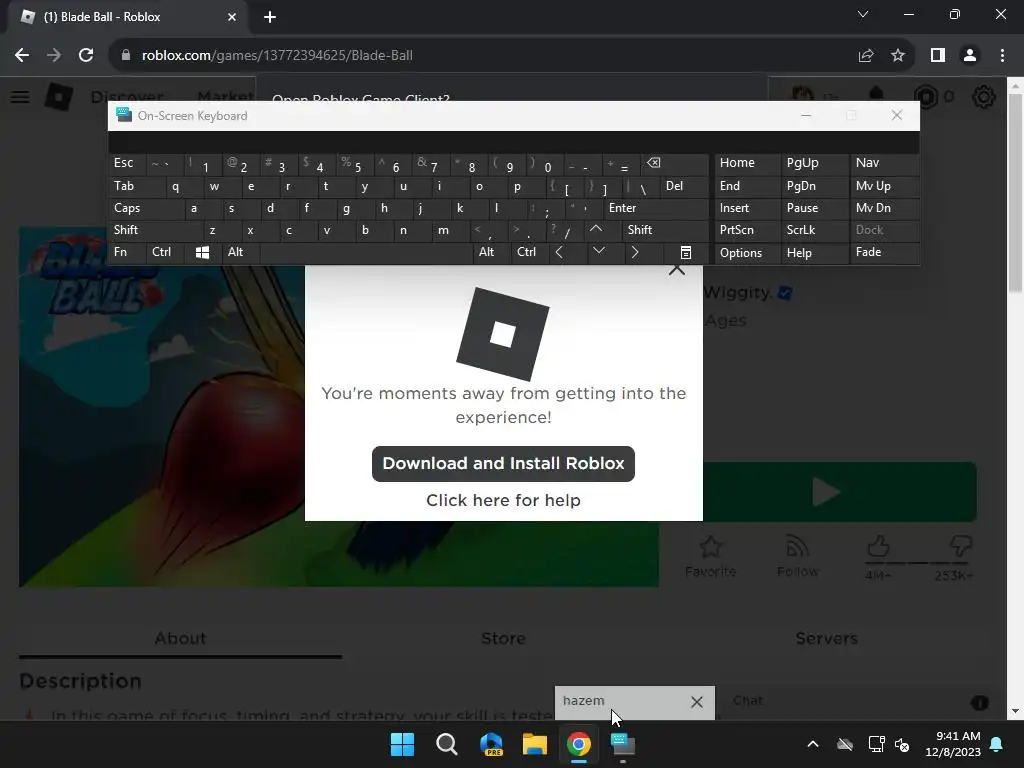Screen dimensions: 1024x768
Task: Open the Windows Start menu
Action: [x=402, y=744]
